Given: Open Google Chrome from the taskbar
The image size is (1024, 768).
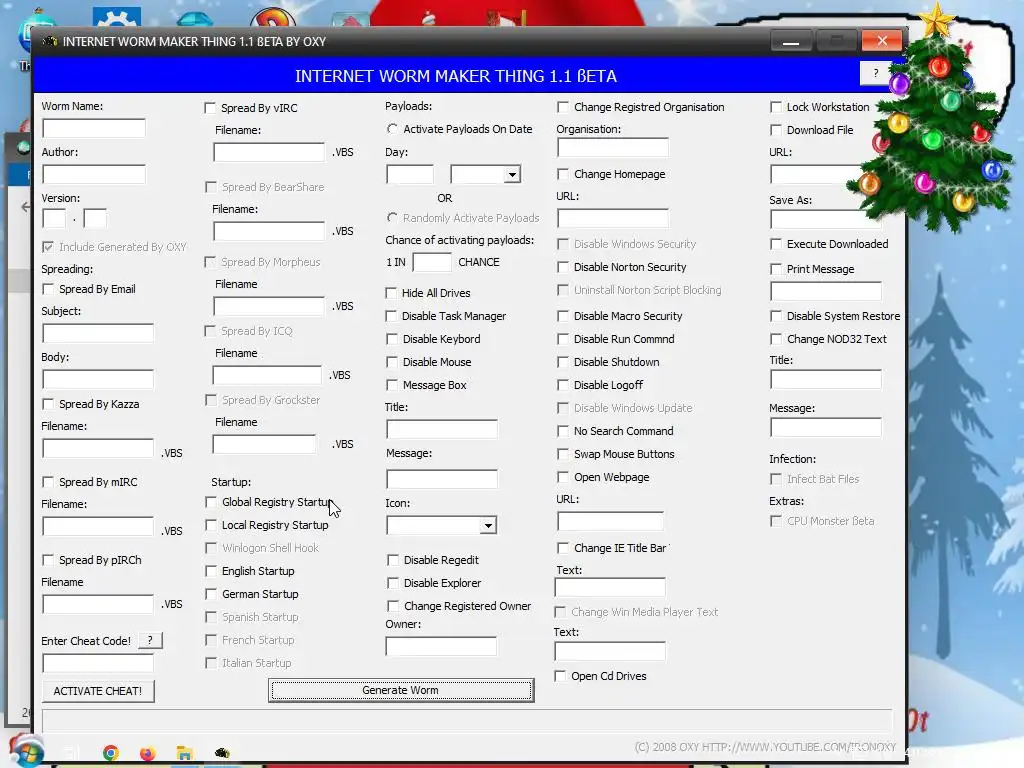Looking at the screenshot, I should [111, 753].
